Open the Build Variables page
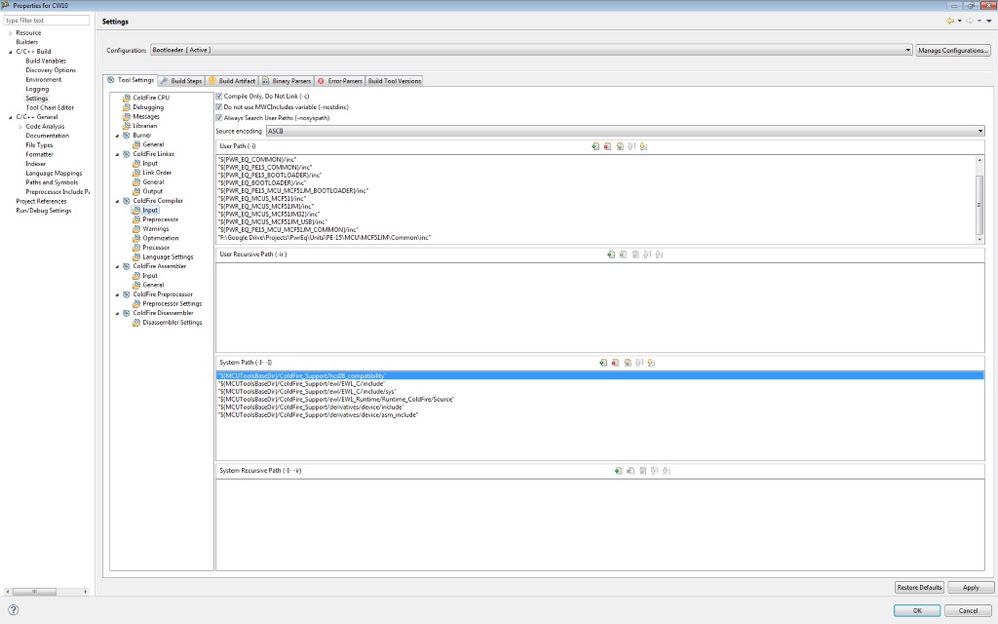Screen dimensions: 998x624 point(45,61)
